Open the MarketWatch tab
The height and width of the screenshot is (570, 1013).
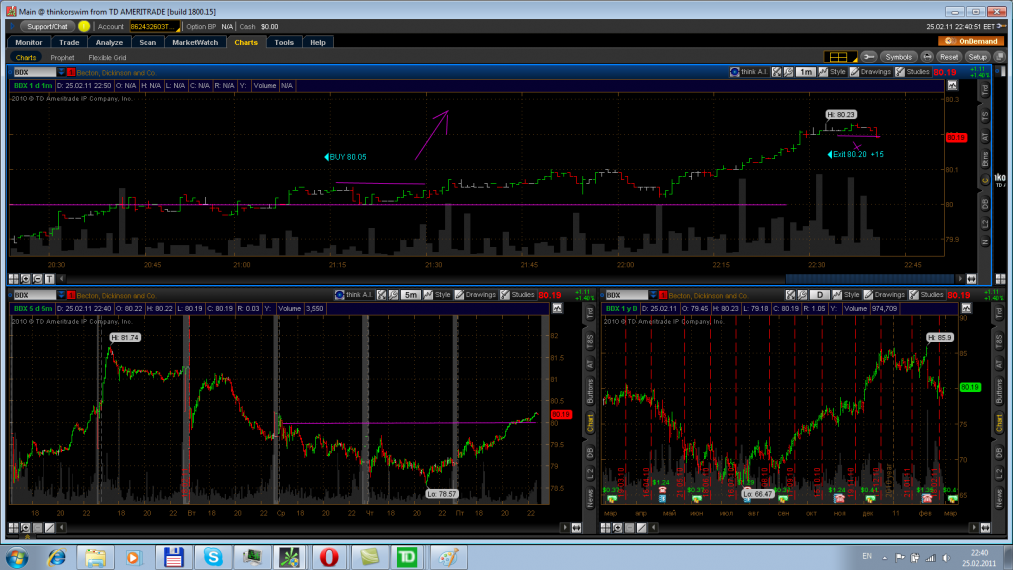coord(195,42)
